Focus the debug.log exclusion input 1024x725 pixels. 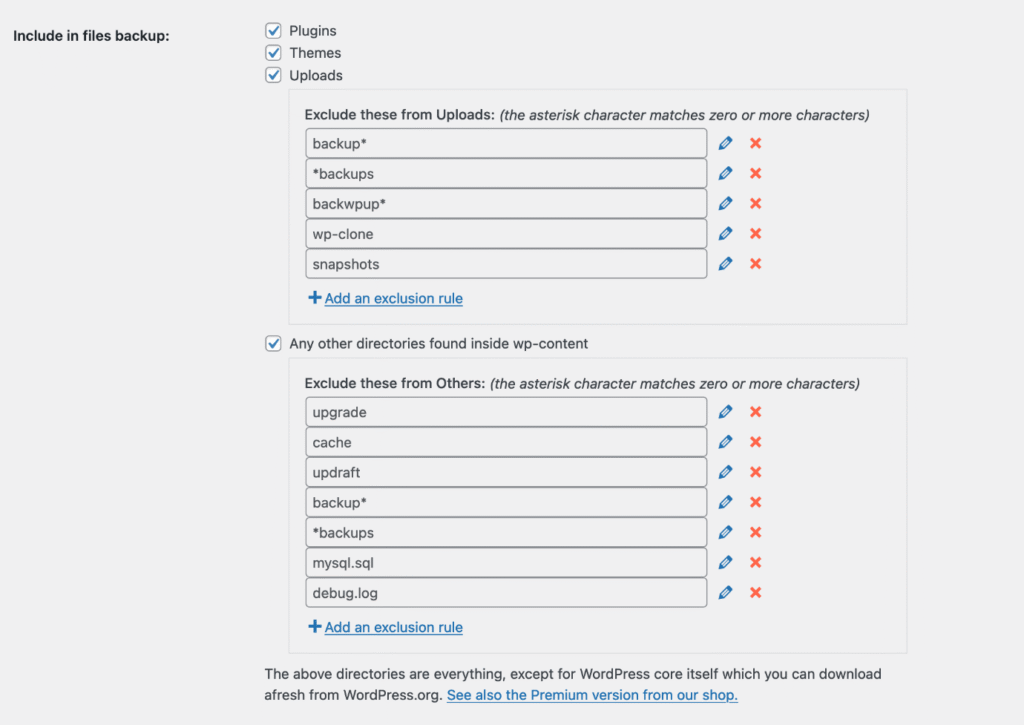[x=506, y=593]
